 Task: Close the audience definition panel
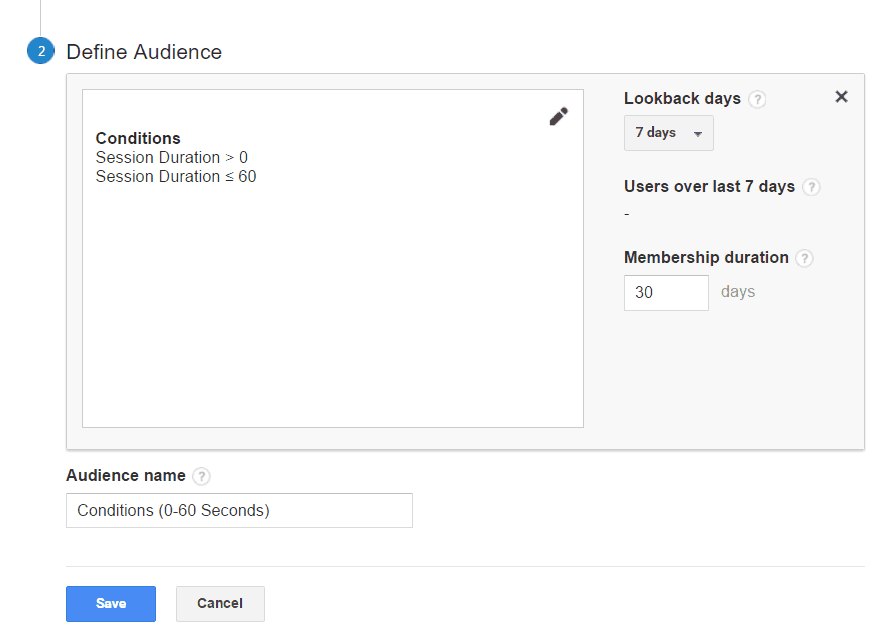[842, 97]
